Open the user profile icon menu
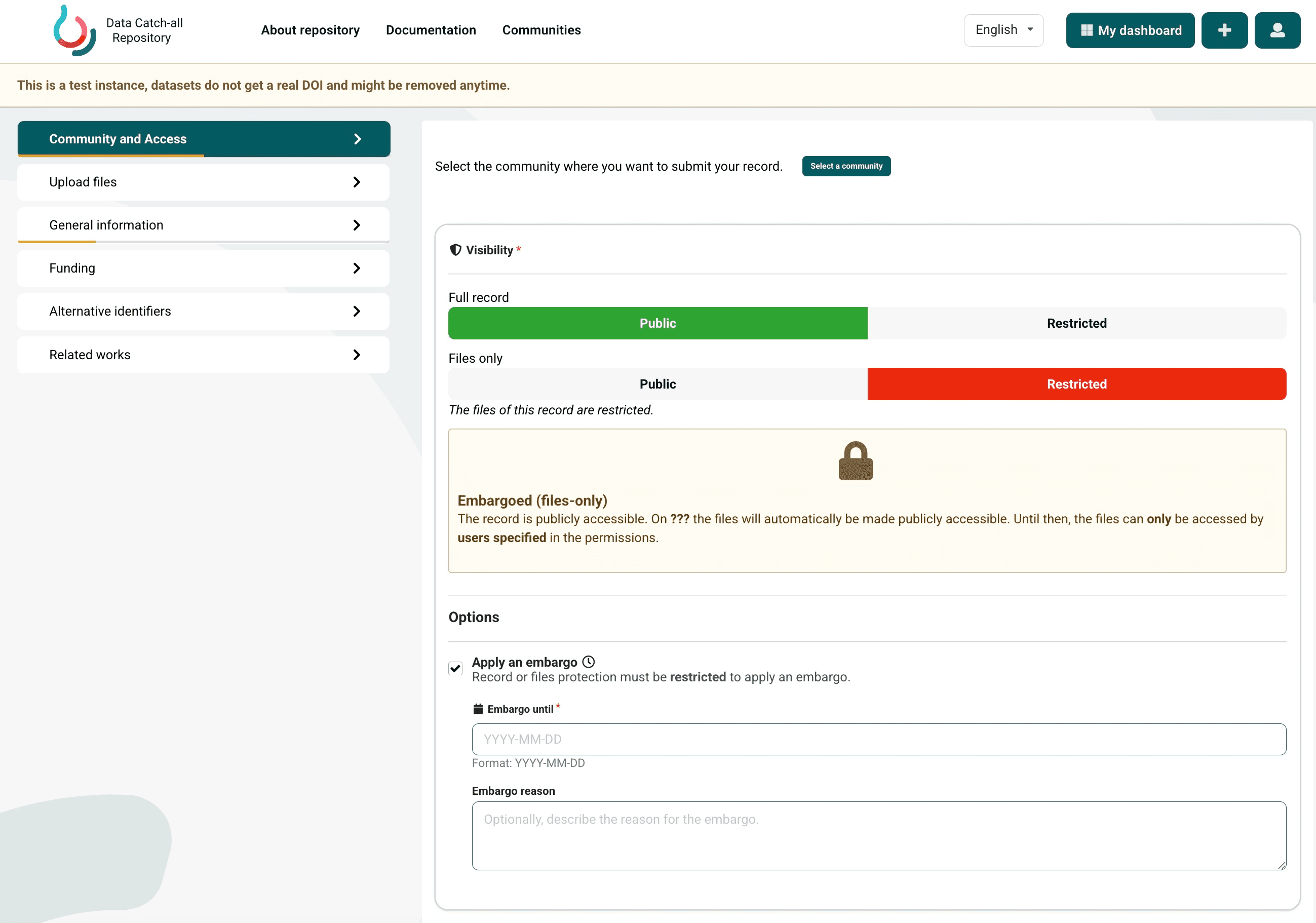The image size is (1316, 923). tap(1277, 30)
